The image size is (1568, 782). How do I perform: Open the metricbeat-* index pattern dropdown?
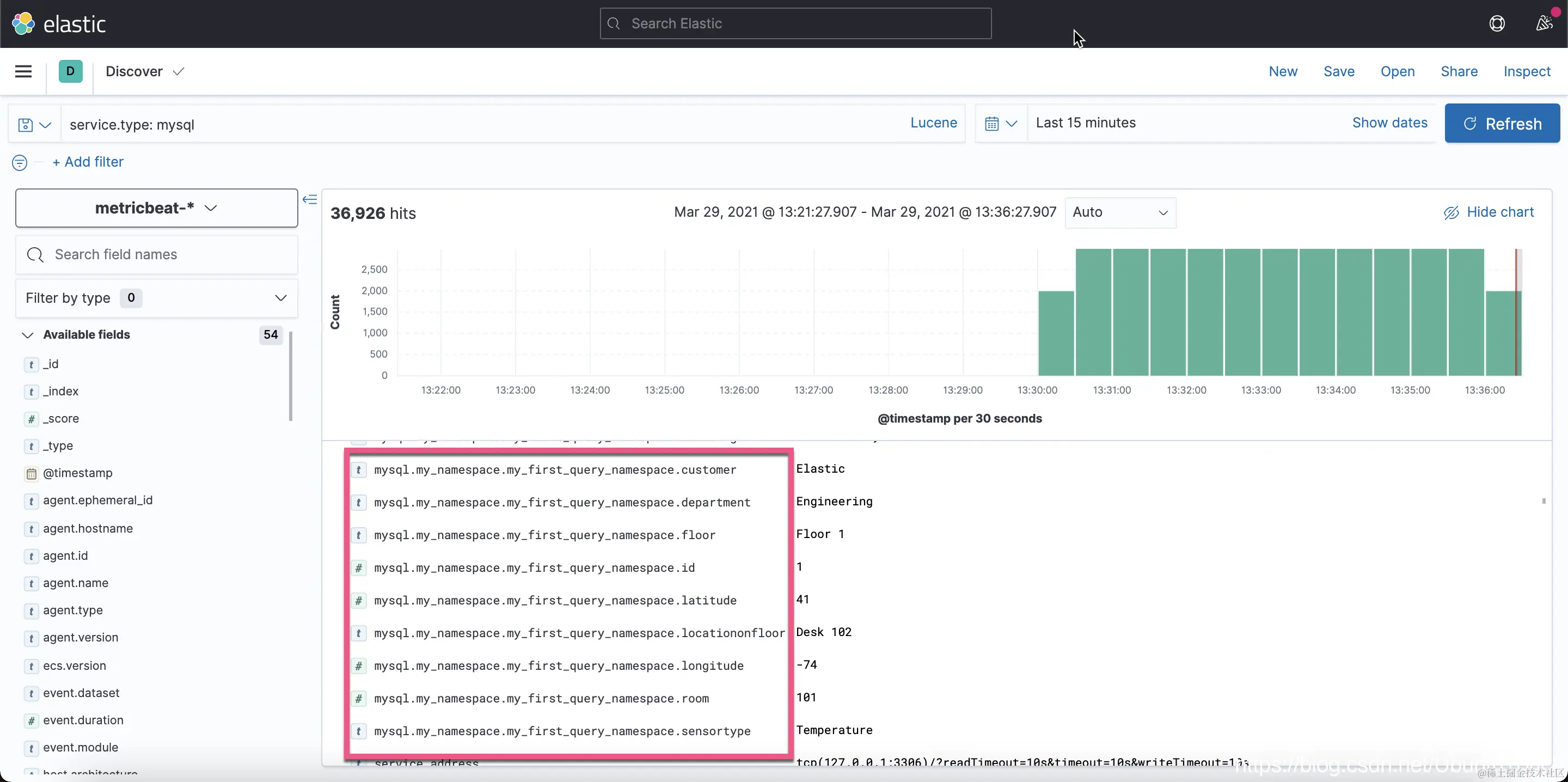[x=156, y=207]
